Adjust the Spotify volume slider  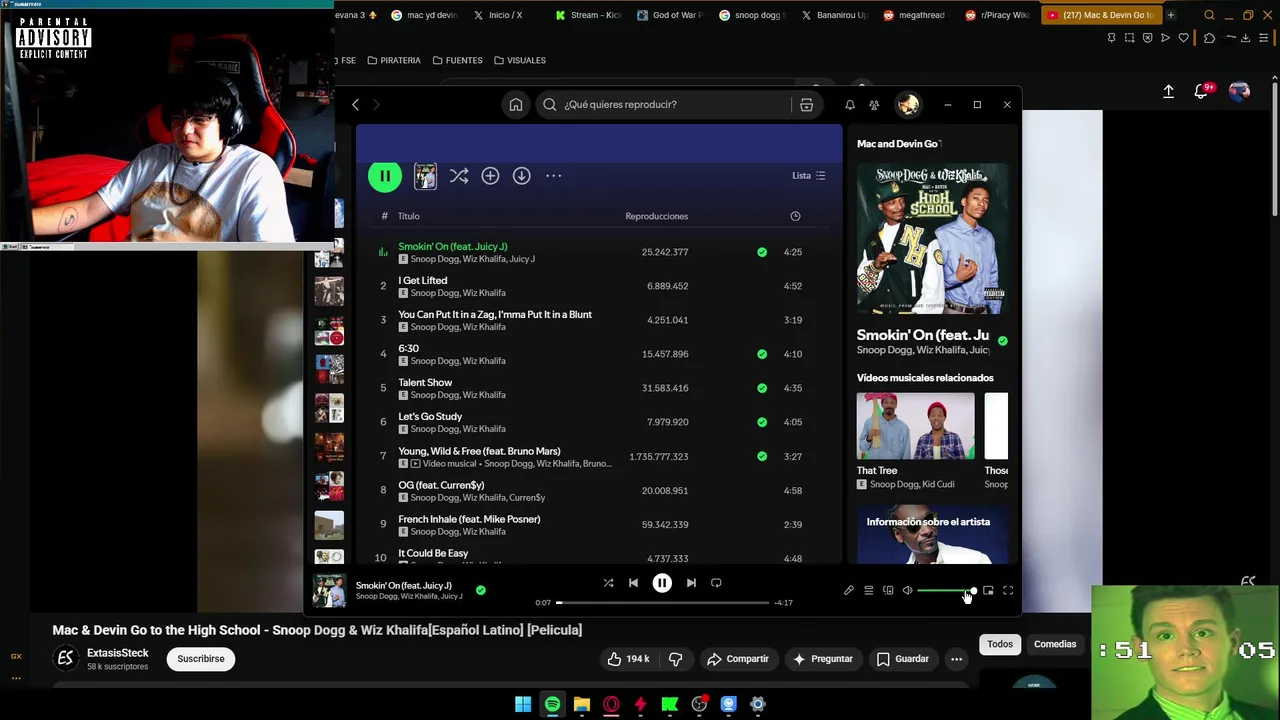946,591
